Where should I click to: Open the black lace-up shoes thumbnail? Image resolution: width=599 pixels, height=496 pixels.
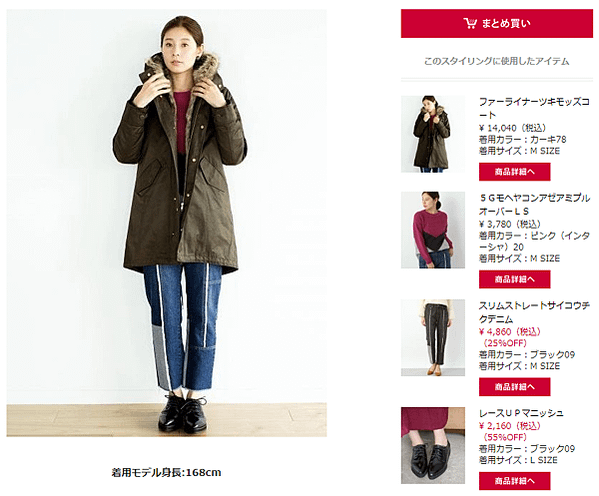pos(433,445)
